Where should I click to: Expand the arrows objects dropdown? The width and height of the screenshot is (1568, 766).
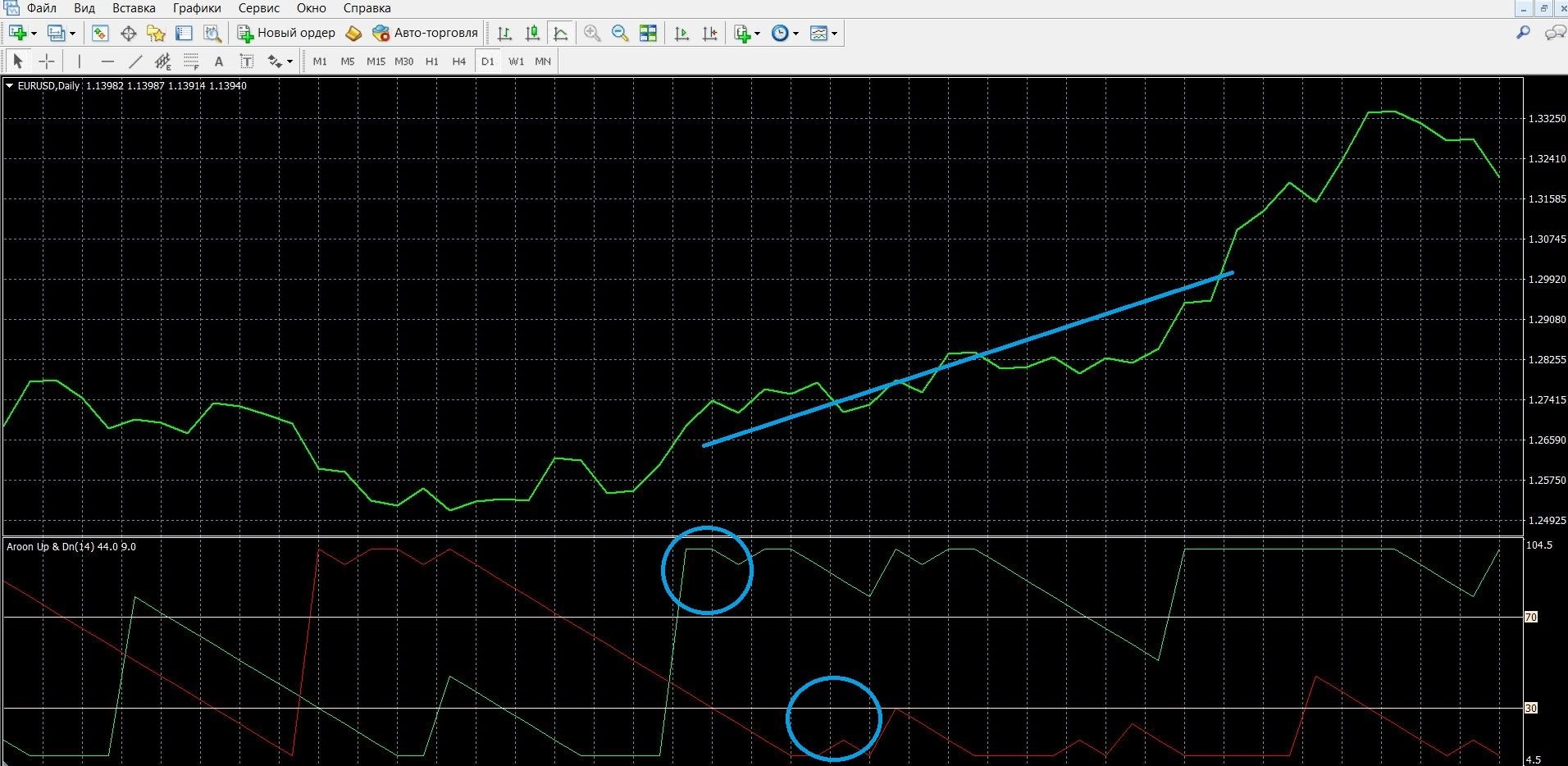pyautogui.click(x=289, y=62)
